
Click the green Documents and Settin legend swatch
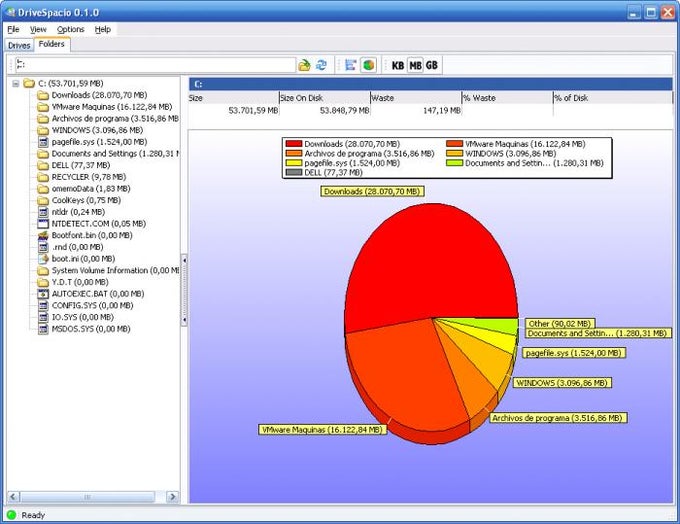(454, 163)
